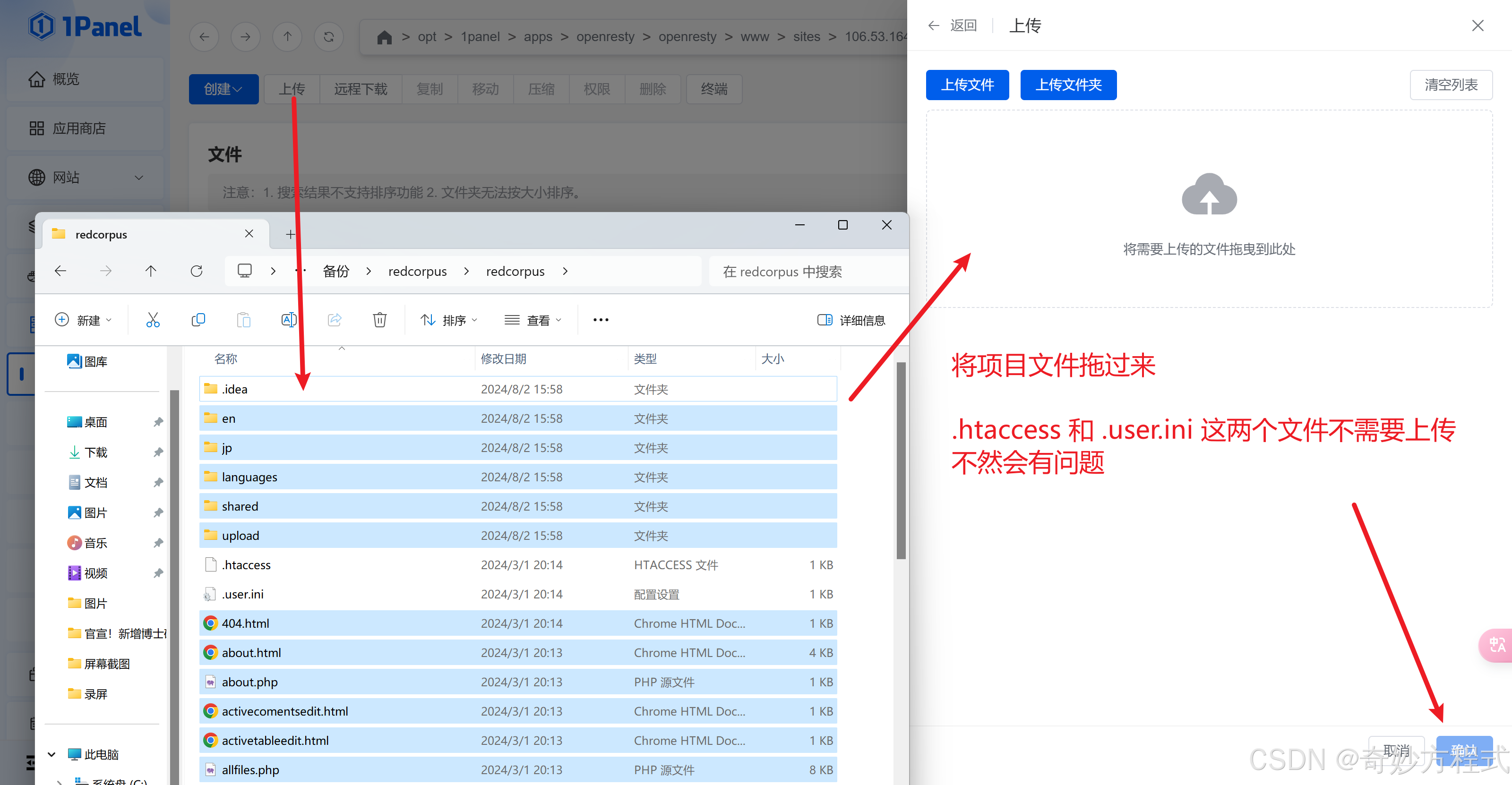The image size is (1512, 785).
Task: Select activecomentsedit.html in the list
Action: tap(518, 711)
